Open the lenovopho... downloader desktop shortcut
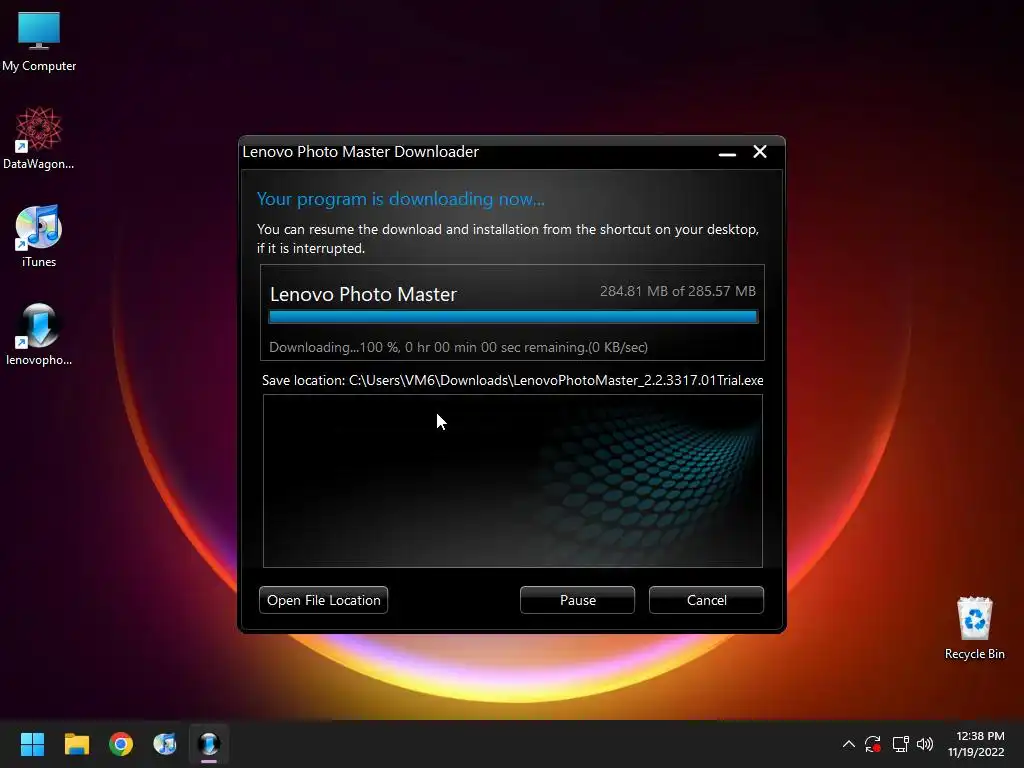1024x768 pixels. tap(39, 334)
